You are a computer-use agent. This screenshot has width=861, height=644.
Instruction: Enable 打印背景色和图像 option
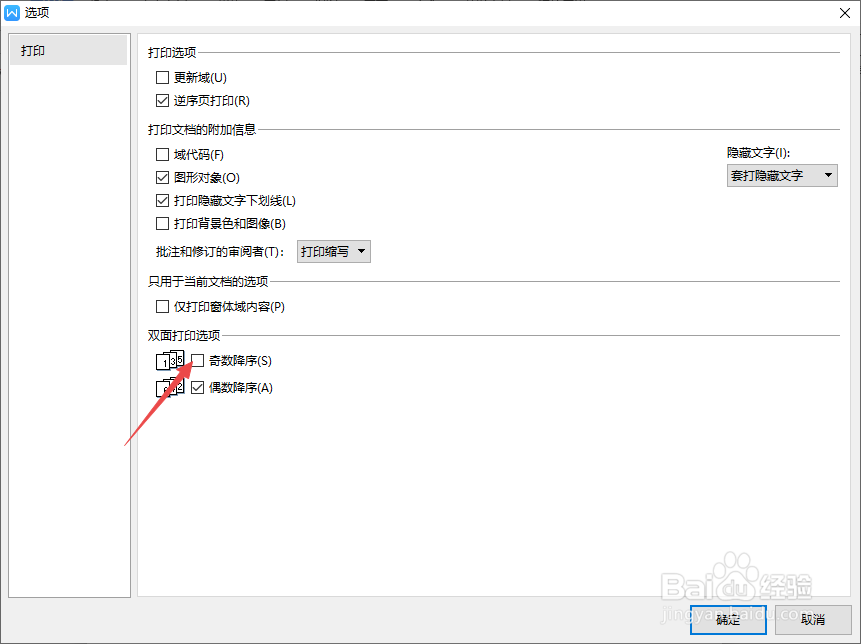(162, 223)
